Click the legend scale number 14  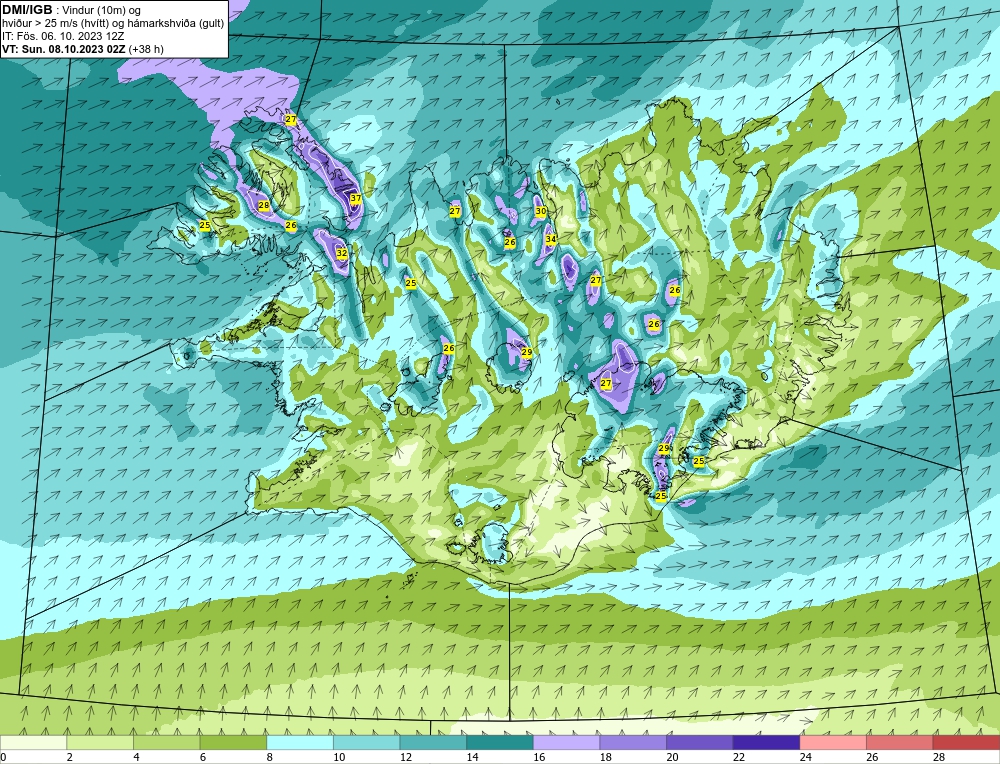click(x=472, y=757)
